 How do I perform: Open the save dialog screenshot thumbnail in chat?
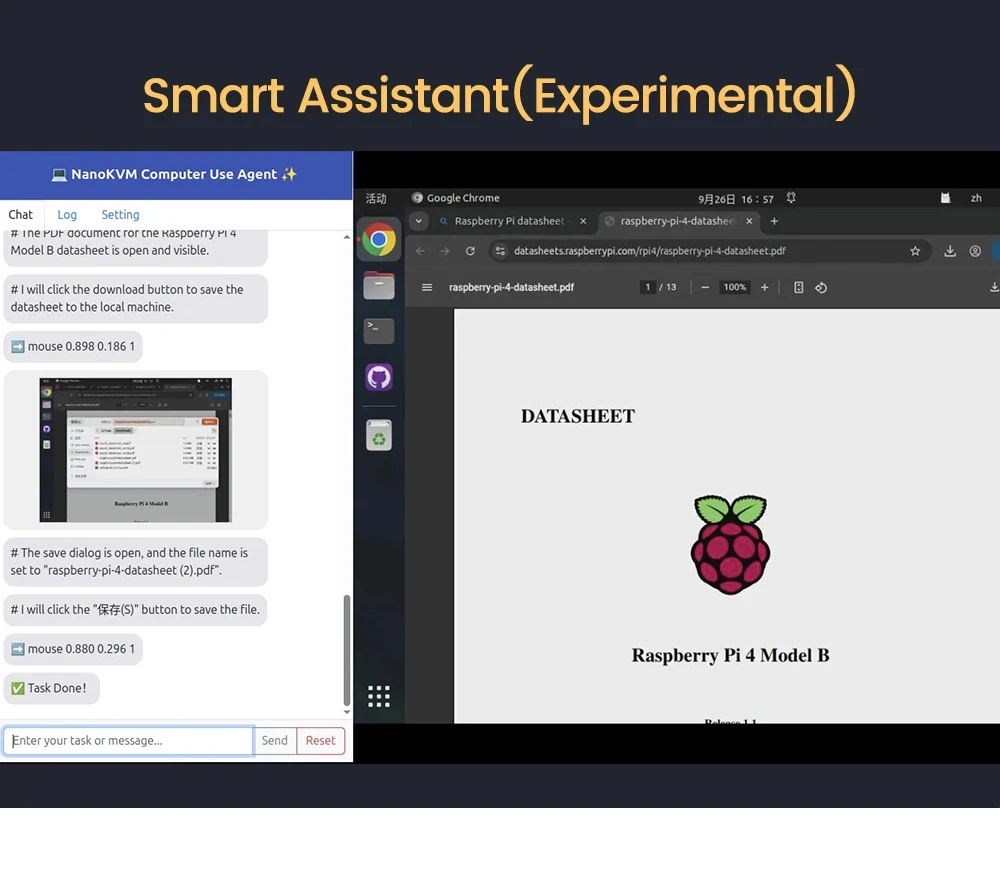click(135, 450)
